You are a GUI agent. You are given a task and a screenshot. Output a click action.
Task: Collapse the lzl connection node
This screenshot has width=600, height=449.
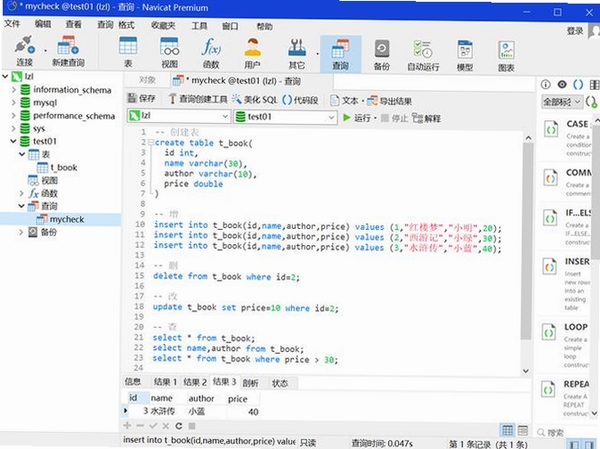coord(5,76)
